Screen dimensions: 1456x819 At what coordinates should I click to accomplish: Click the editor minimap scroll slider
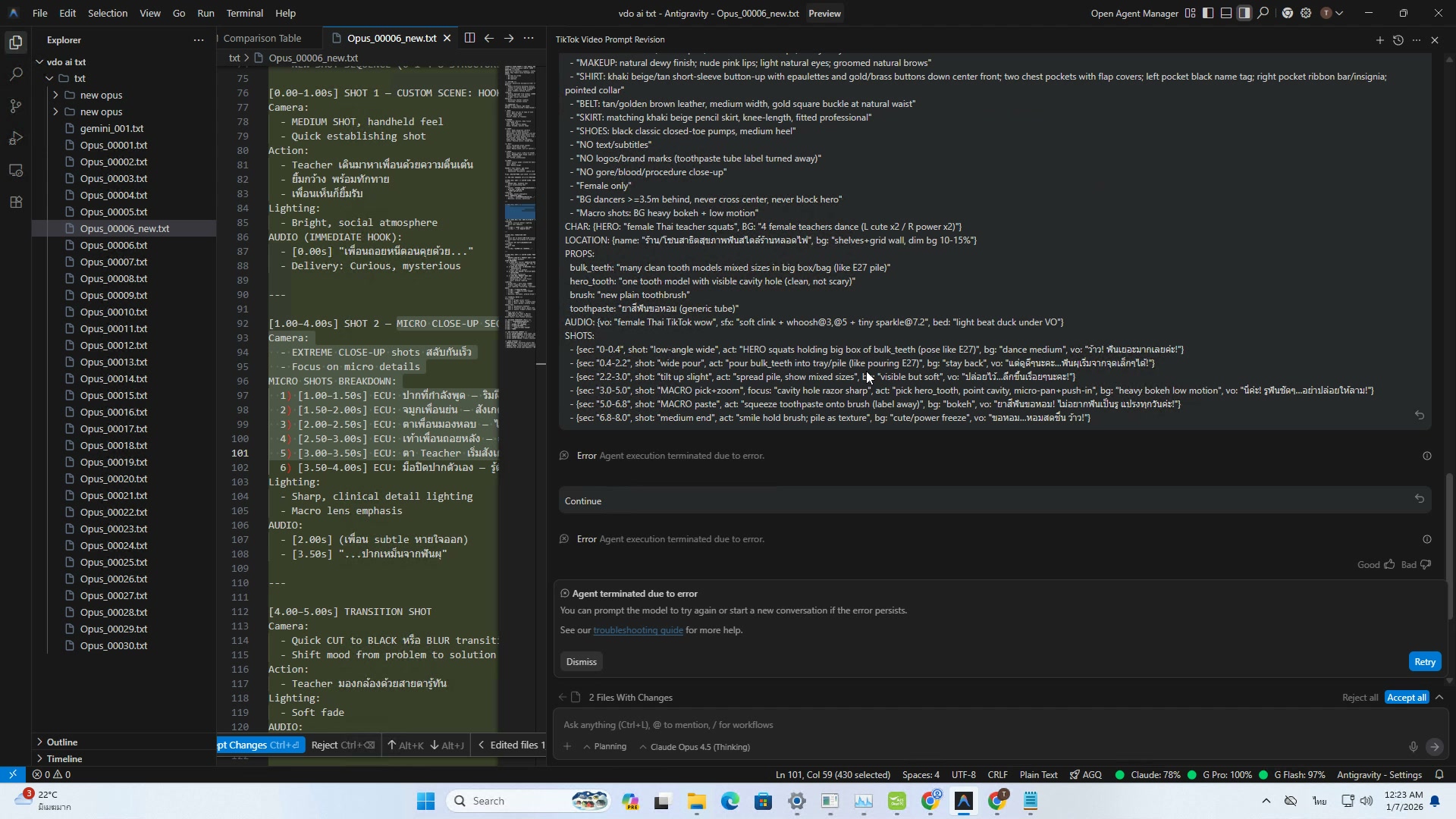pyautogui.click(x=520, y=212)
